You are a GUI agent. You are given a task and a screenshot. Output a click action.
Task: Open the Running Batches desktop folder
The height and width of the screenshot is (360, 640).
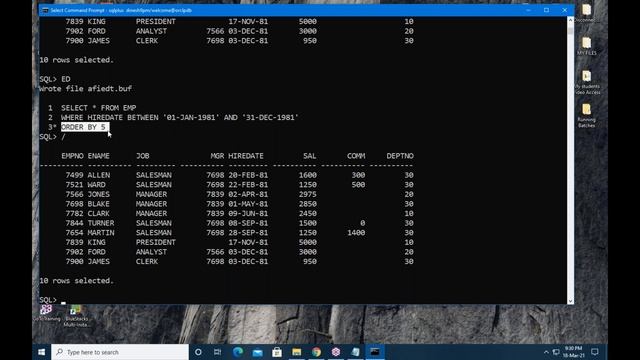[587, 116]
